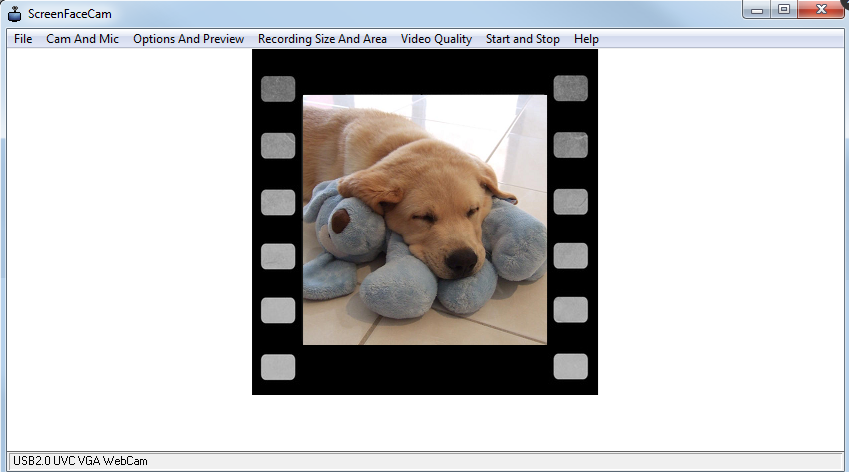
Task: Open the Video Quality menu
Action: (x=436, y=39)
